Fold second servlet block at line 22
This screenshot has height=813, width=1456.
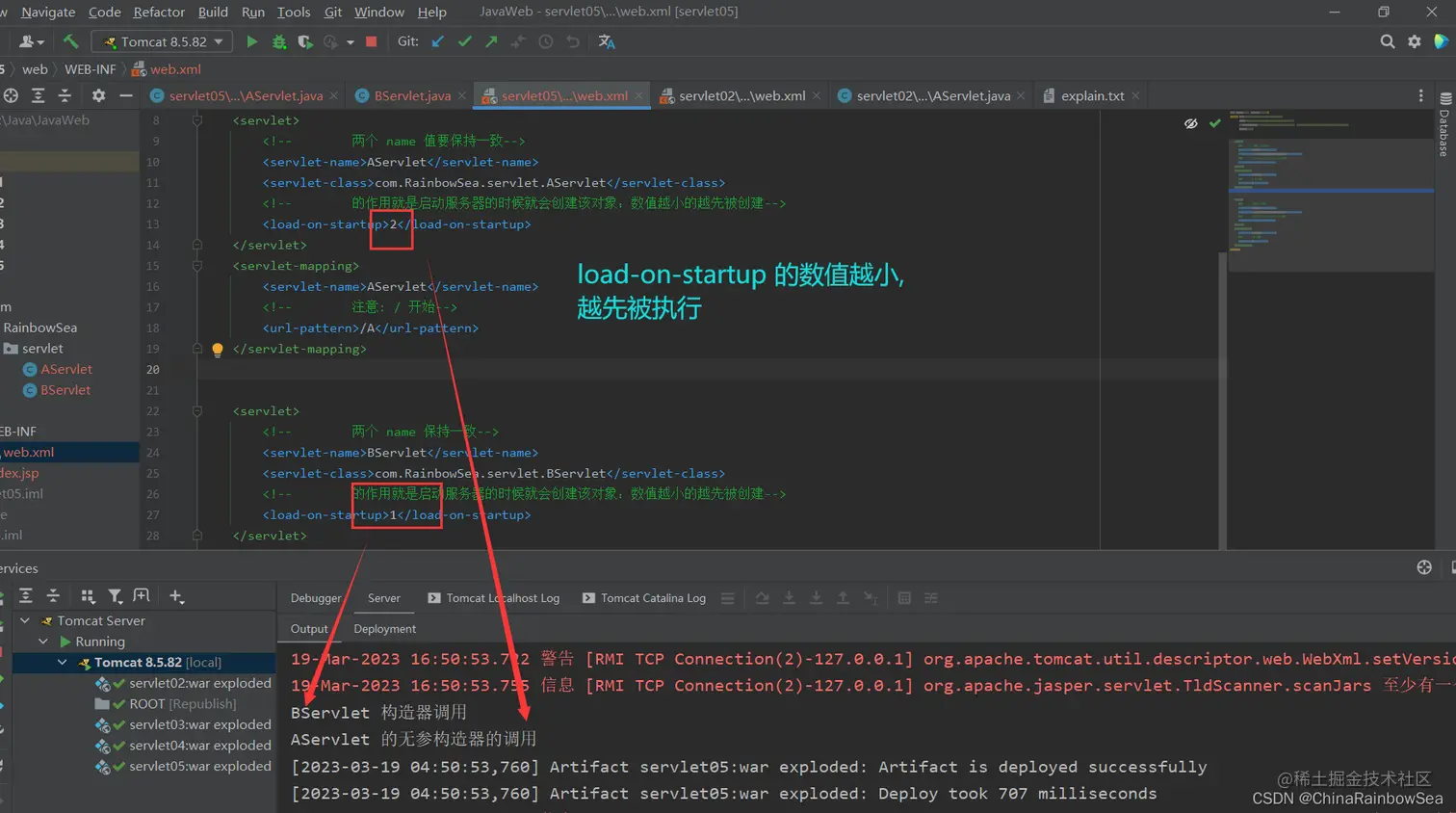[196, 411]
